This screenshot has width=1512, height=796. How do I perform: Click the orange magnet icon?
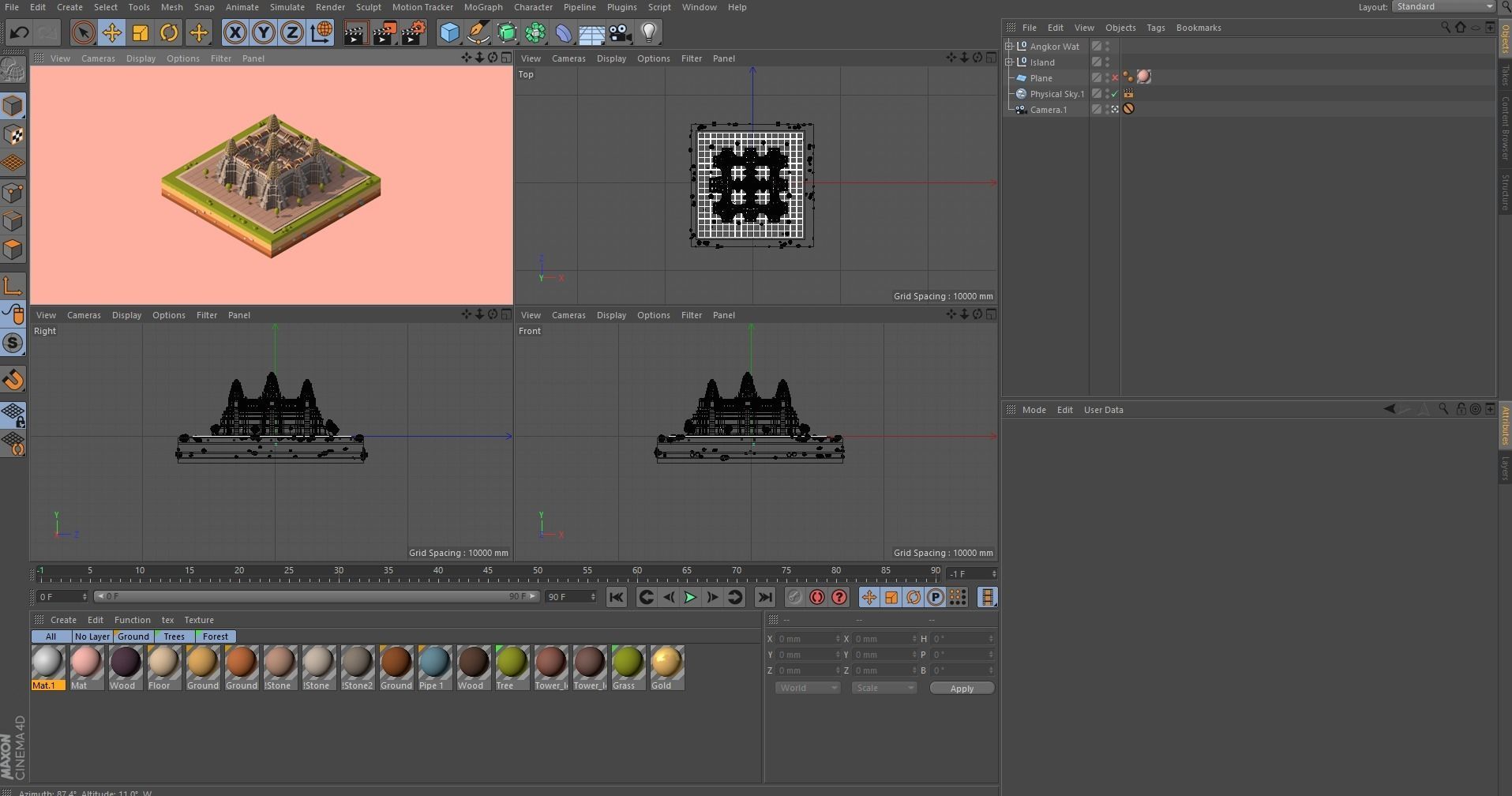click(x=13, y=380)
